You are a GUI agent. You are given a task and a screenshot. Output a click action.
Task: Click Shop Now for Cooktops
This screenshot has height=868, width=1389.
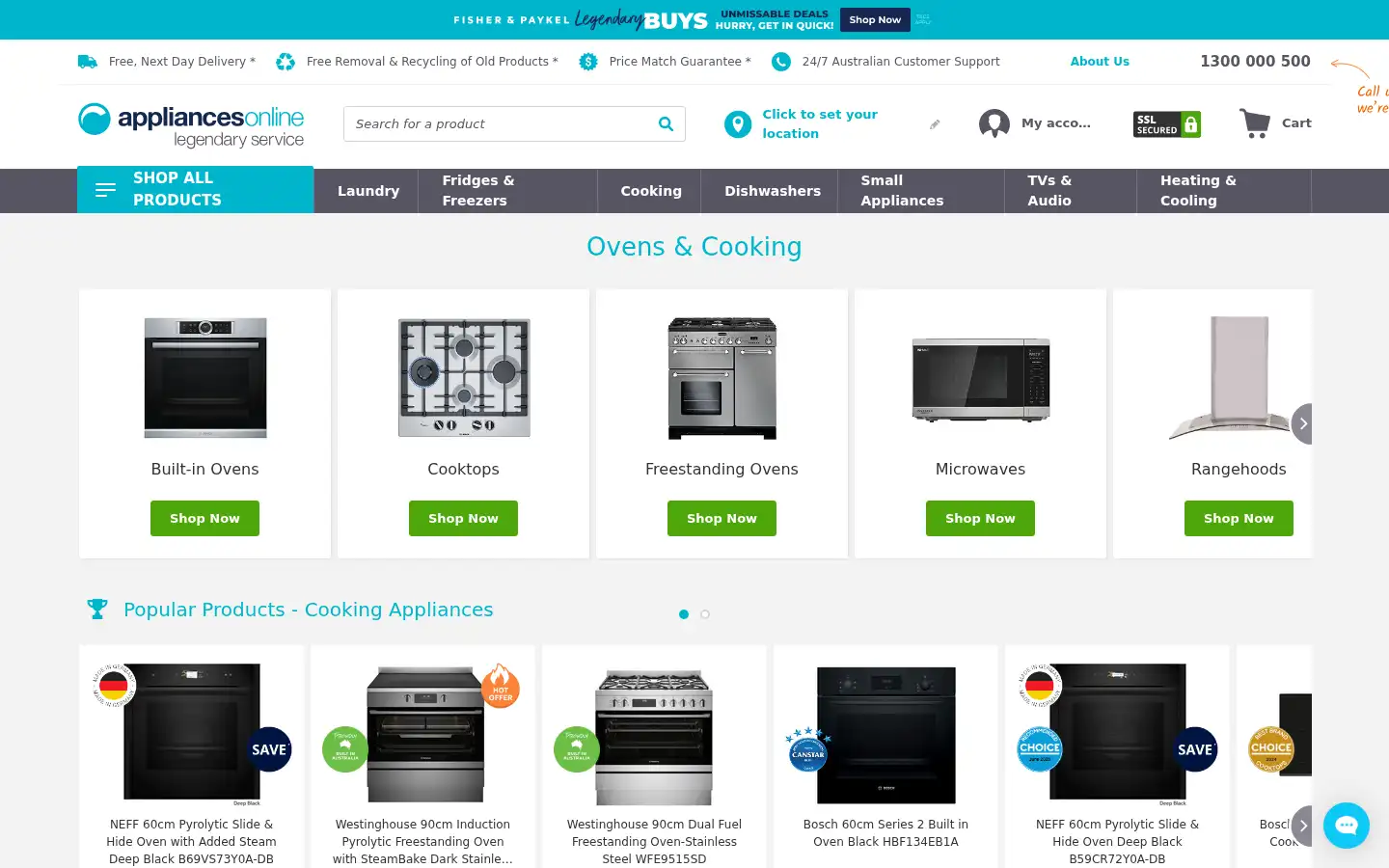(463, 518)
